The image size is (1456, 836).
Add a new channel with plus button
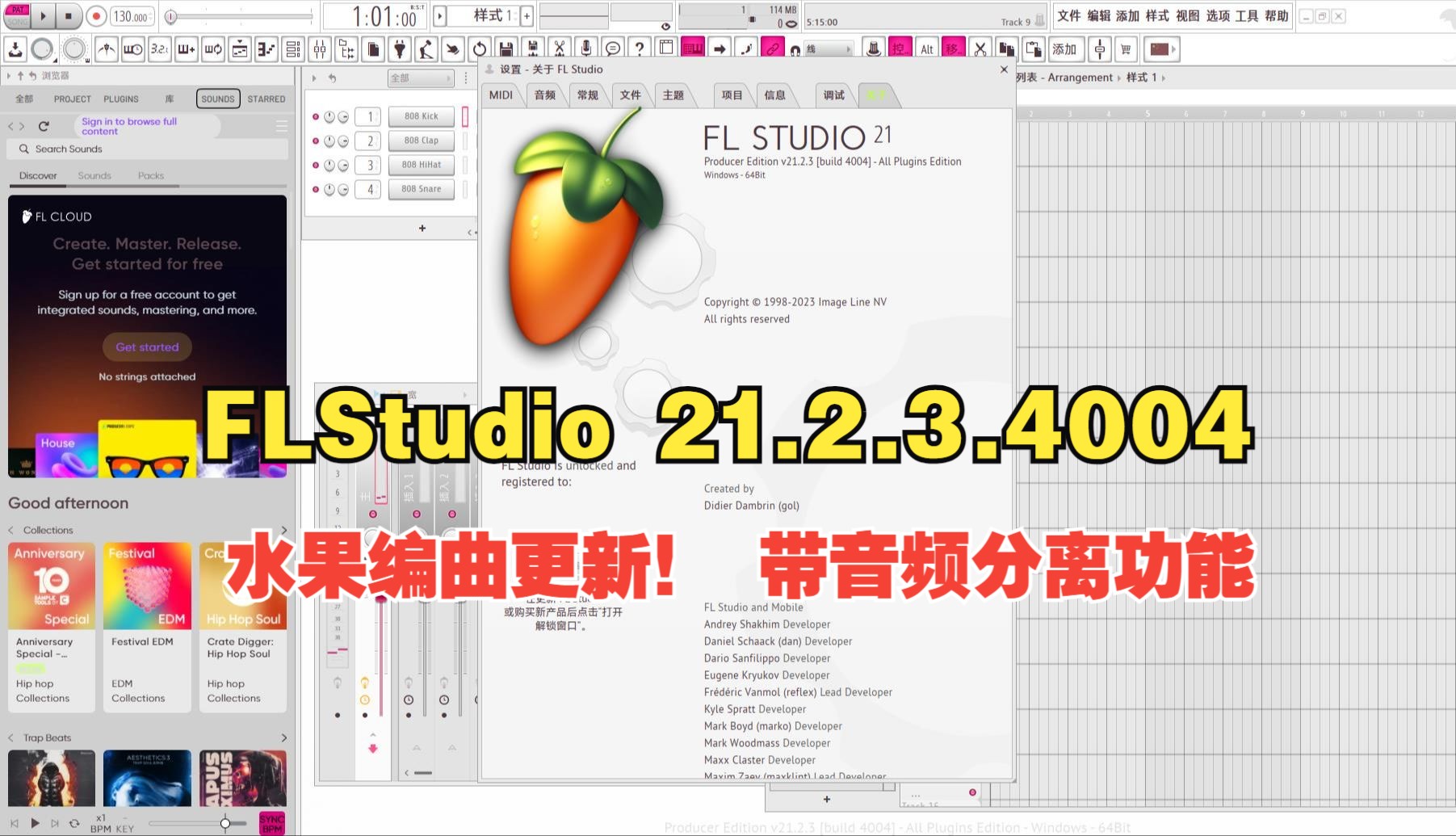coord(422,229)
